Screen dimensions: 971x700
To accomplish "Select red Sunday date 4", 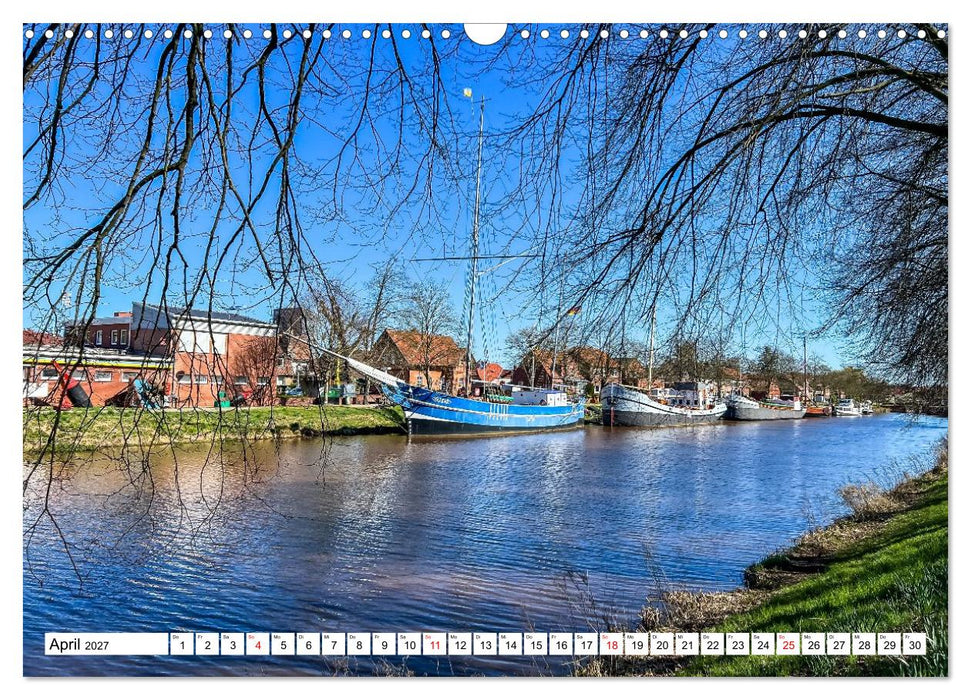I will pos(258,644).
